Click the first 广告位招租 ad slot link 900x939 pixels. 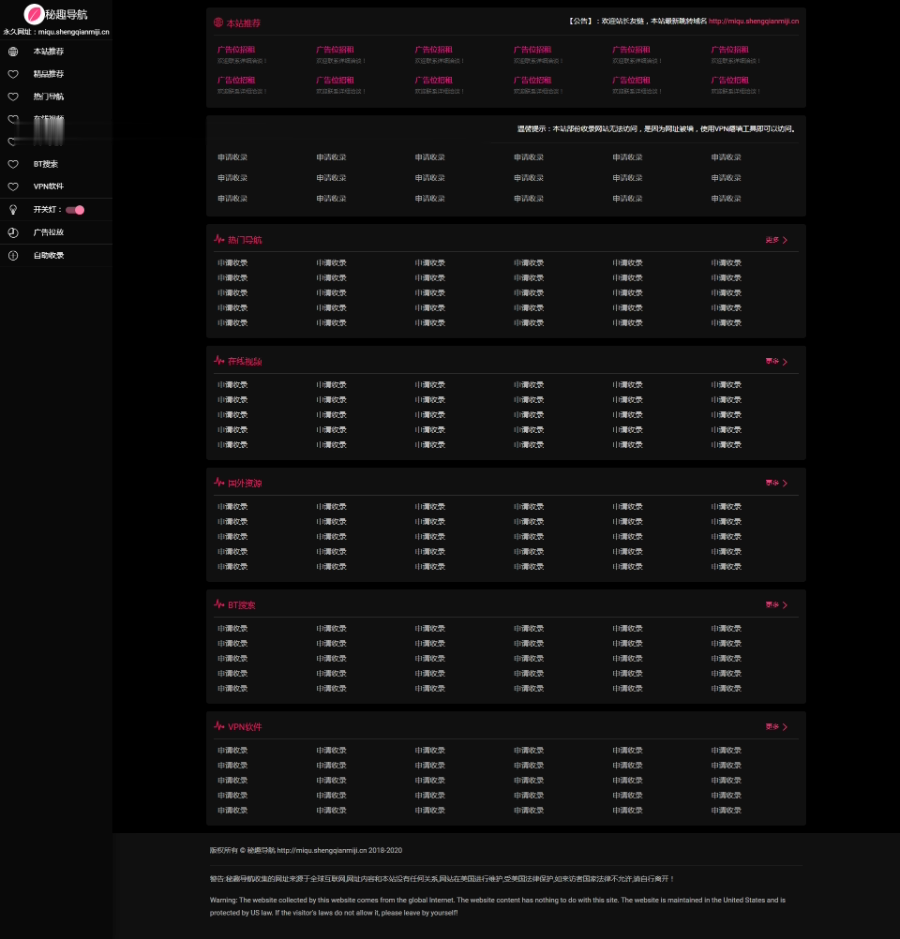pyautogui.click(x=236, y=50)
